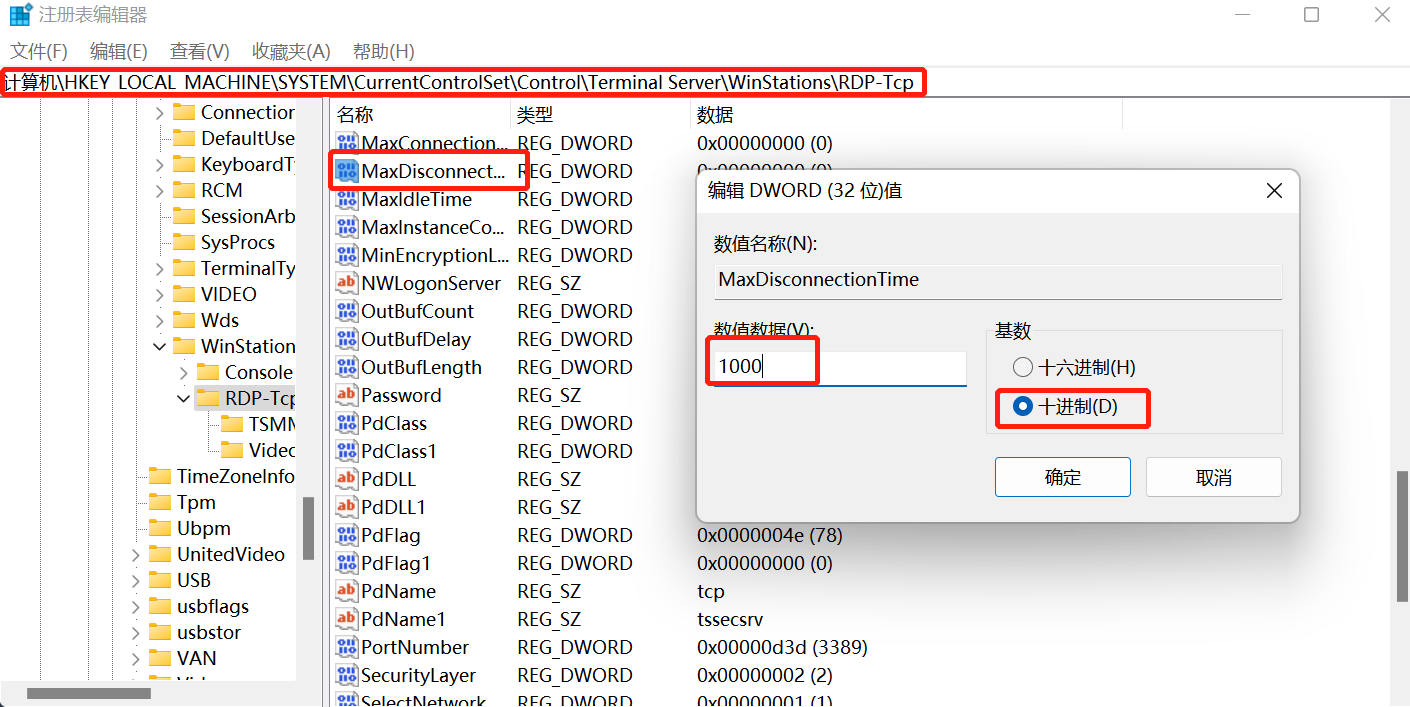Click the 名称 column header
Screen dimensions: 1410x707
(419, 115)
